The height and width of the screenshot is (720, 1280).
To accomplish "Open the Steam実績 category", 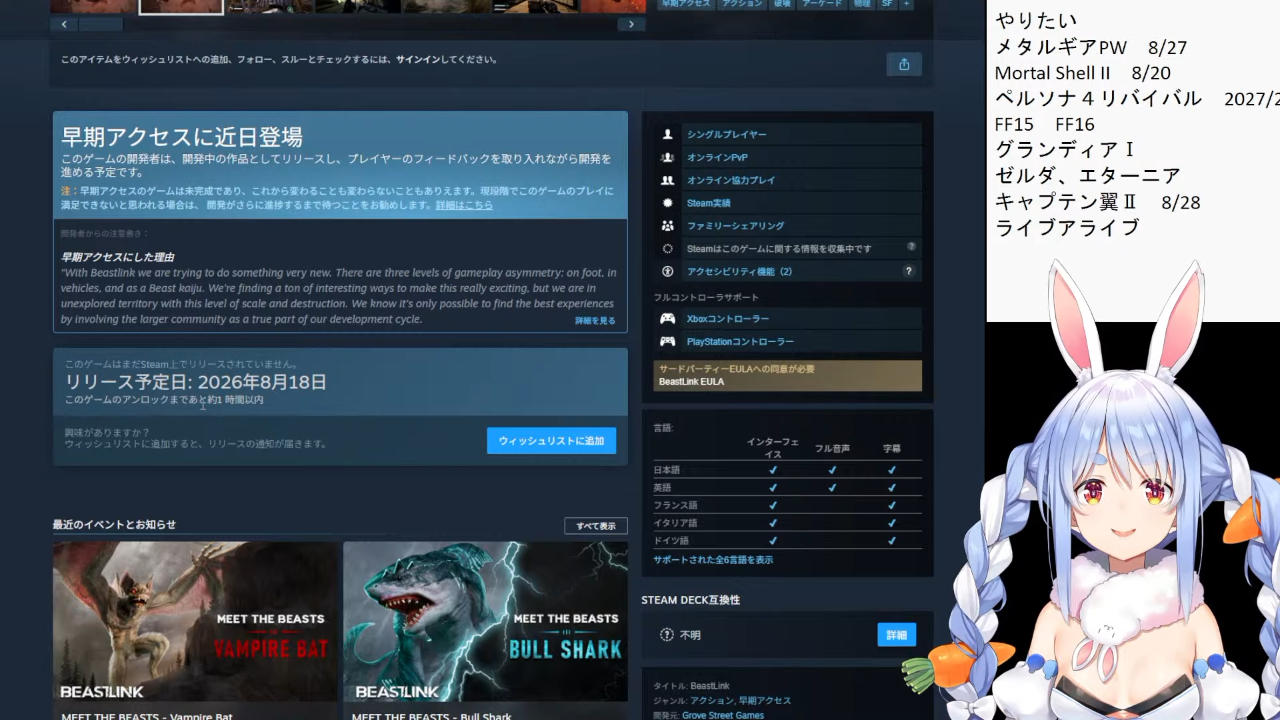I will tap(708, 203).
